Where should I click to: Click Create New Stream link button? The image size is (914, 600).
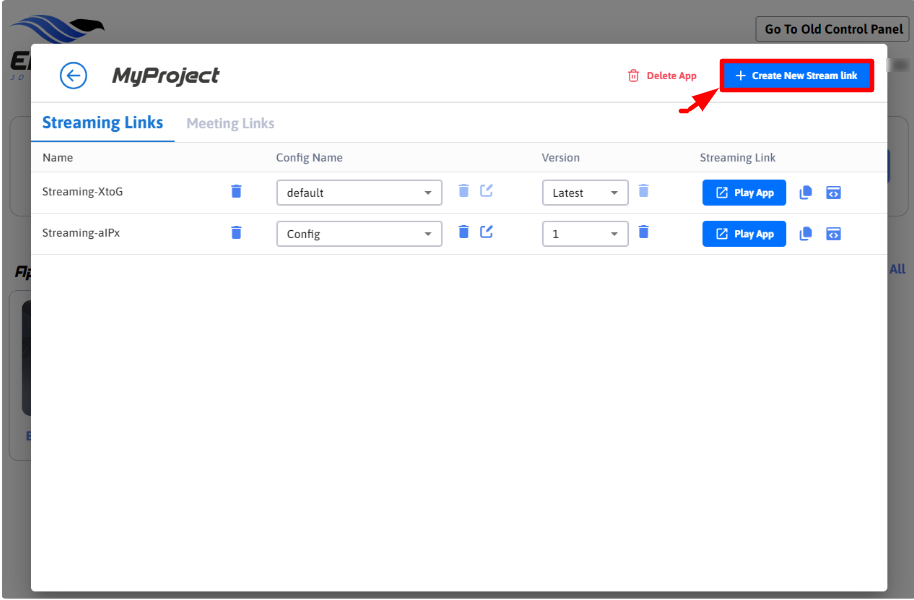tap(796, 76)
